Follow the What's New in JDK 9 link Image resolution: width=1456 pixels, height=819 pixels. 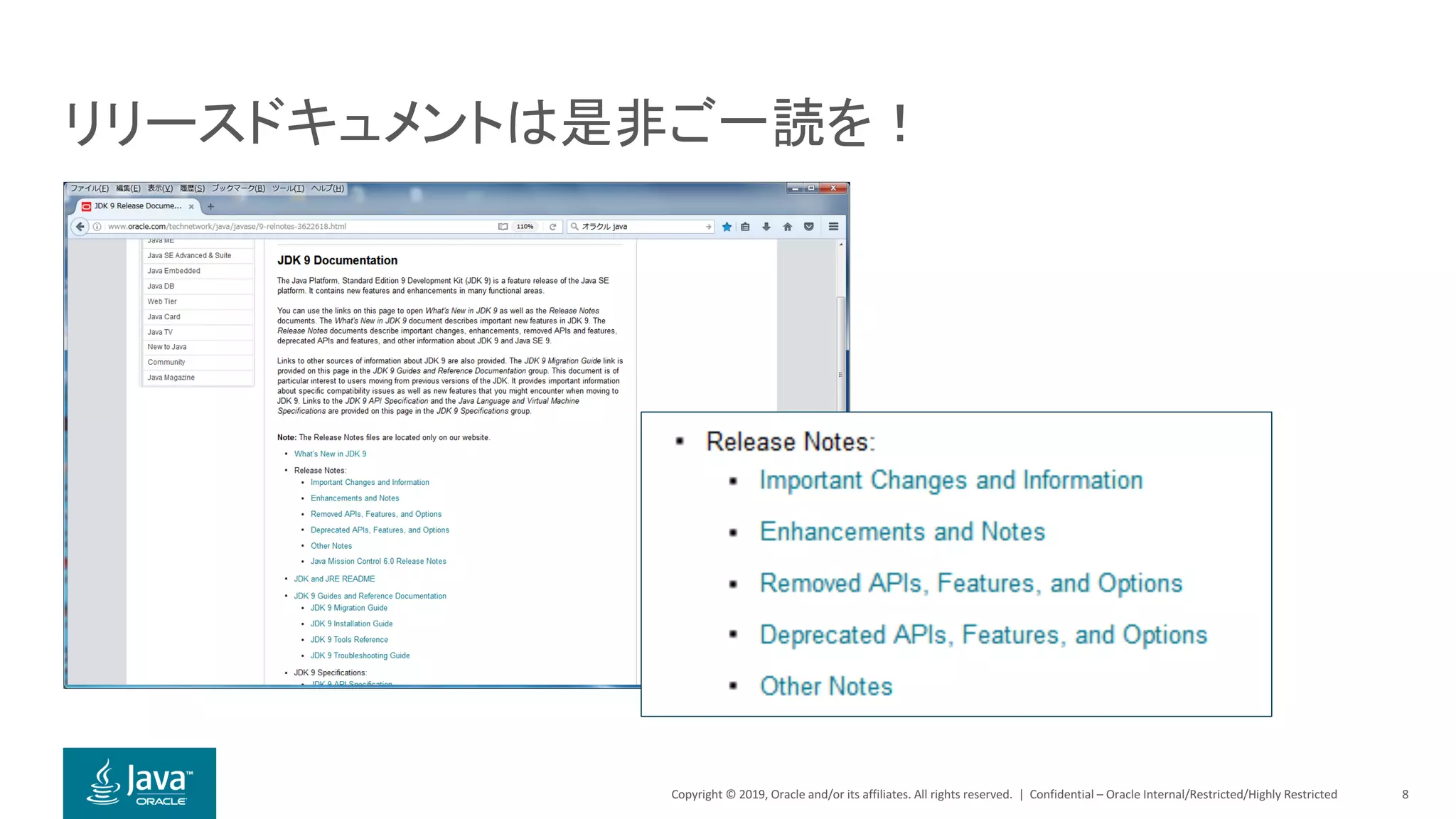click(330, 454)
